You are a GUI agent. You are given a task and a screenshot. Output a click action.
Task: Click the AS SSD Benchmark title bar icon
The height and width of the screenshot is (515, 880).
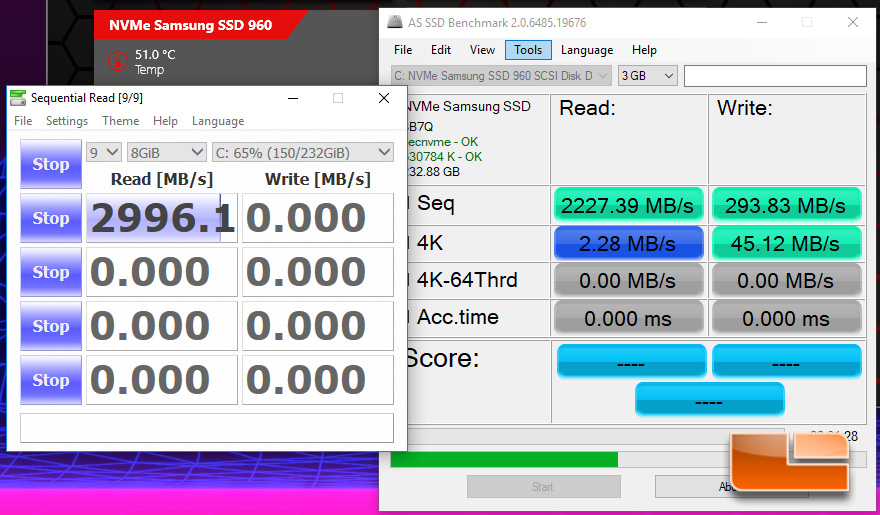pos(396,22)
